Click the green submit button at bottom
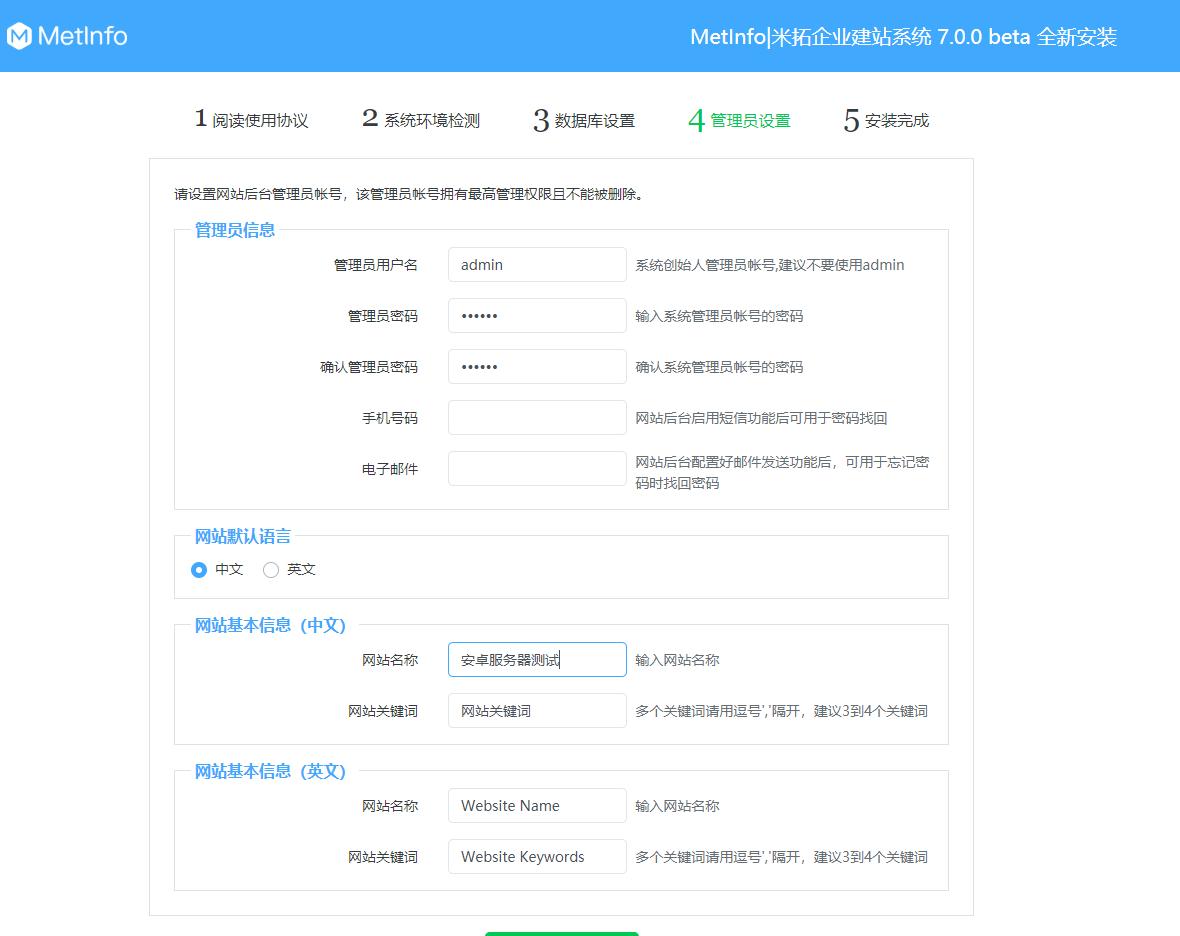 pyautogui.click(x=561, y=933)
